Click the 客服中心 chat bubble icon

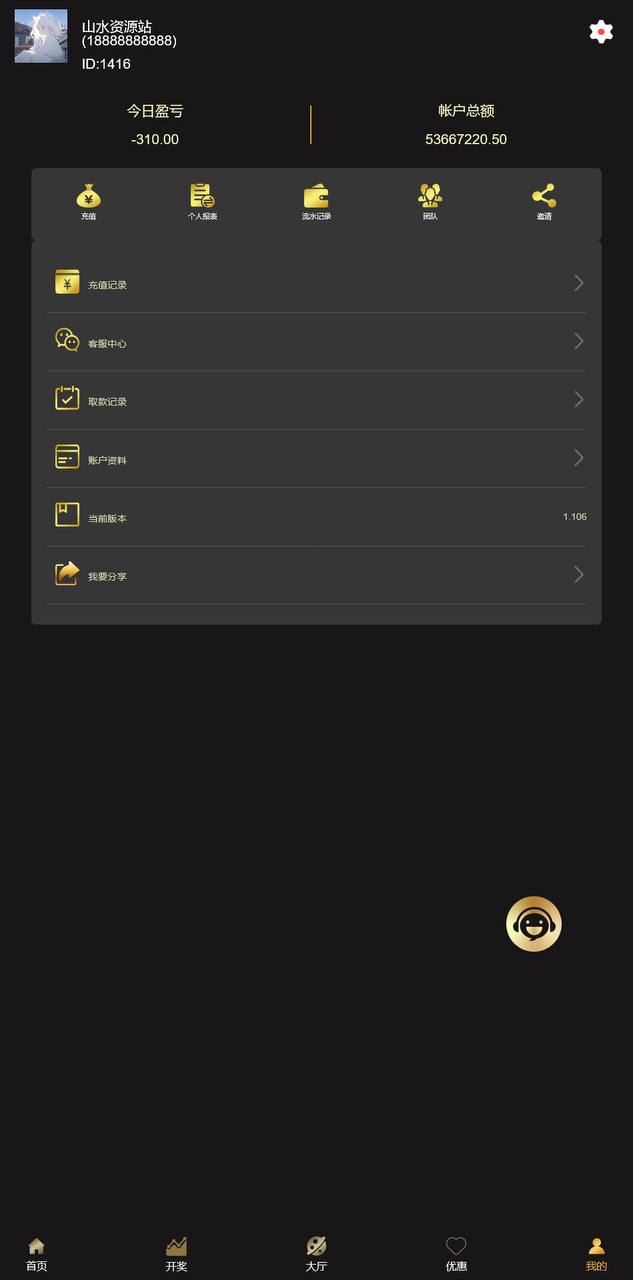tap(67, 341)
